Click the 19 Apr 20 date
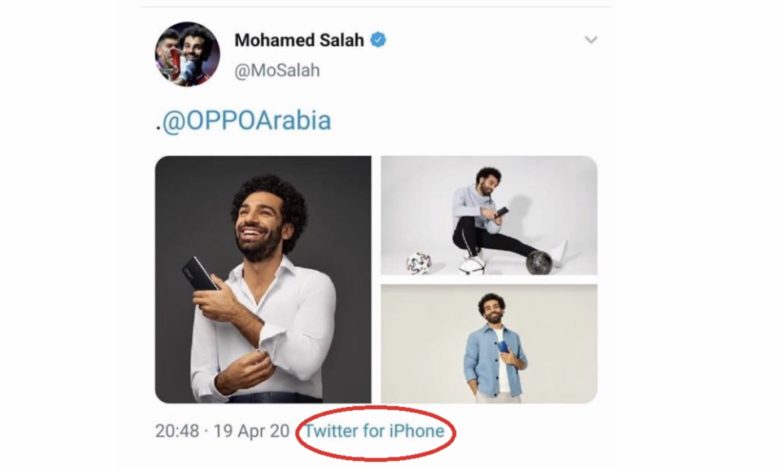The image size is (780, 470). (x=253, y=431)
